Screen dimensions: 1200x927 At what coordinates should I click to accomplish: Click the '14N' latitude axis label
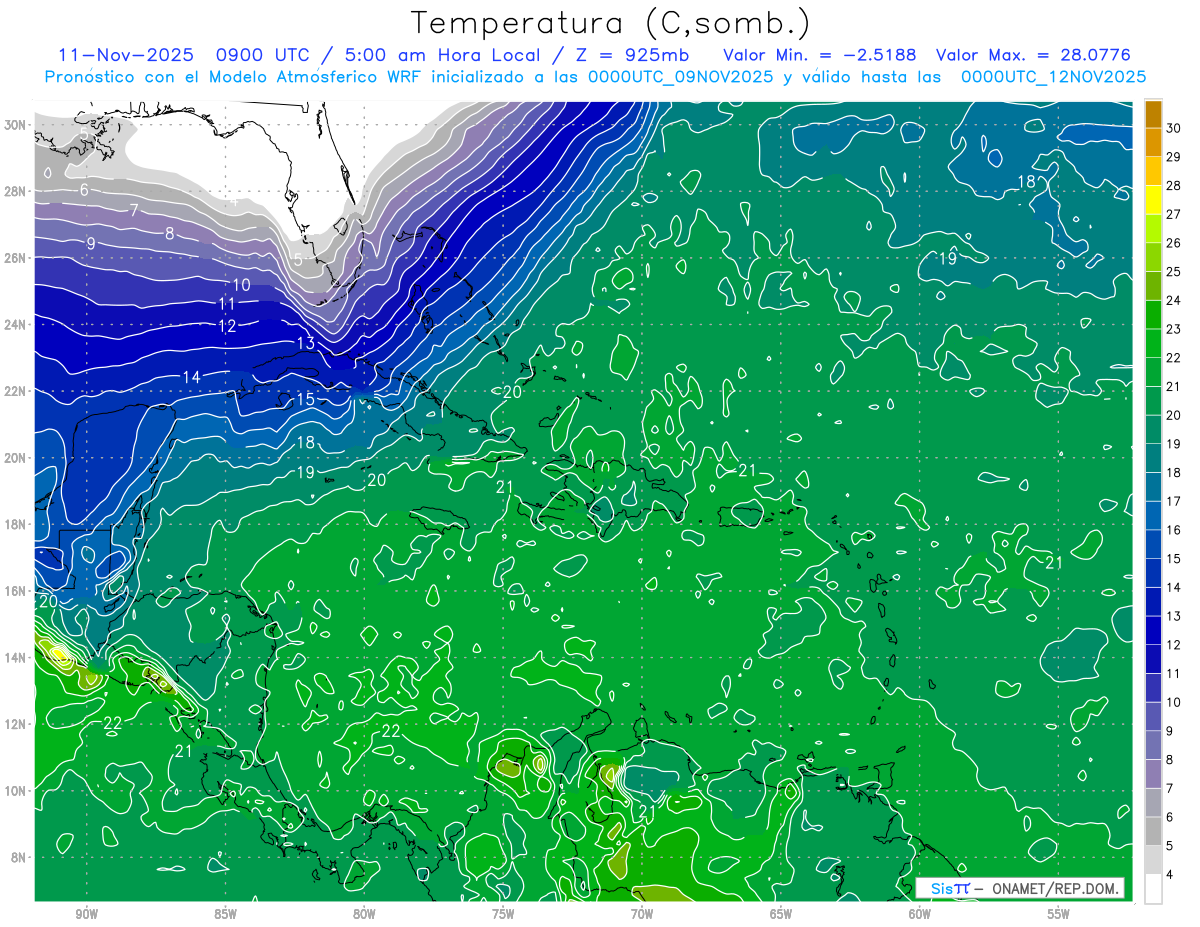(x=15, y=657)
